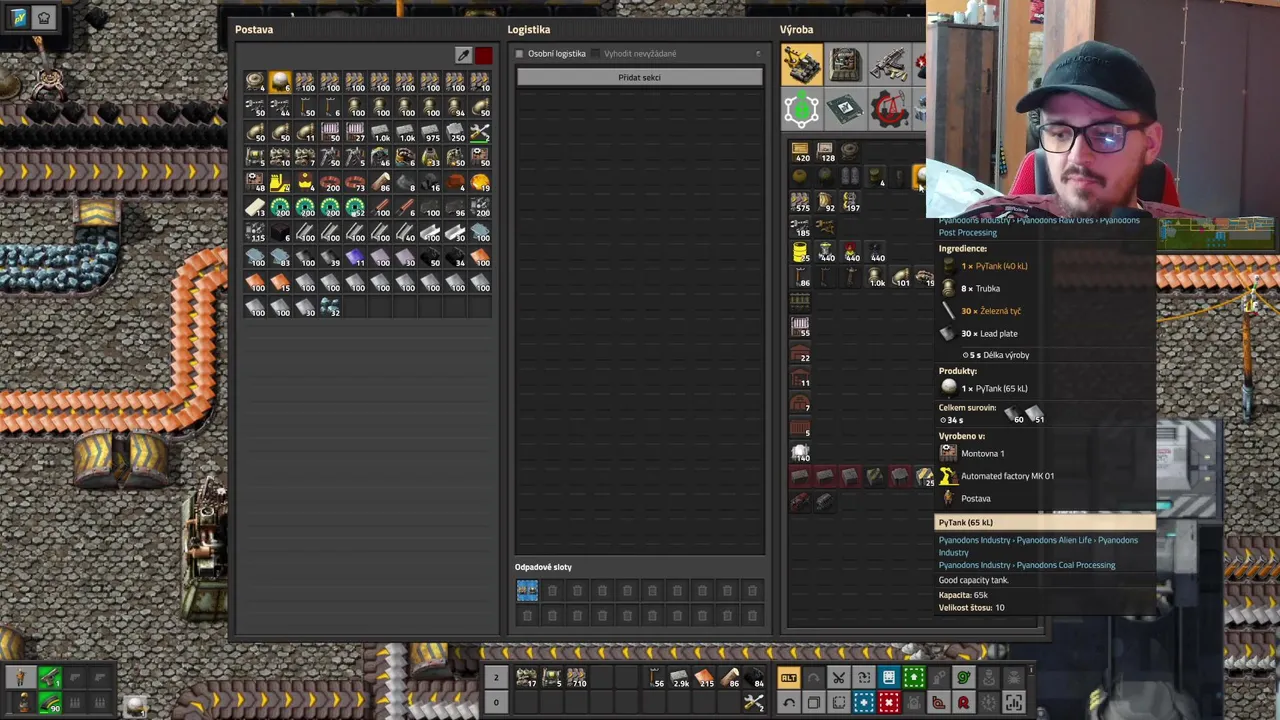Select the inventory stack showing 44
Image resolution: width=1280 pixels, height=720 pixels.
(x=280, y=107)
